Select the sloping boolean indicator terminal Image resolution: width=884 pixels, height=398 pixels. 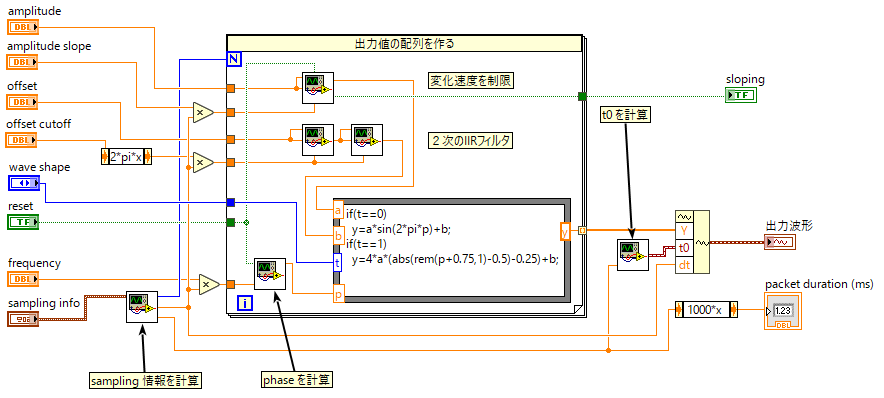click(x=741, y=95)
